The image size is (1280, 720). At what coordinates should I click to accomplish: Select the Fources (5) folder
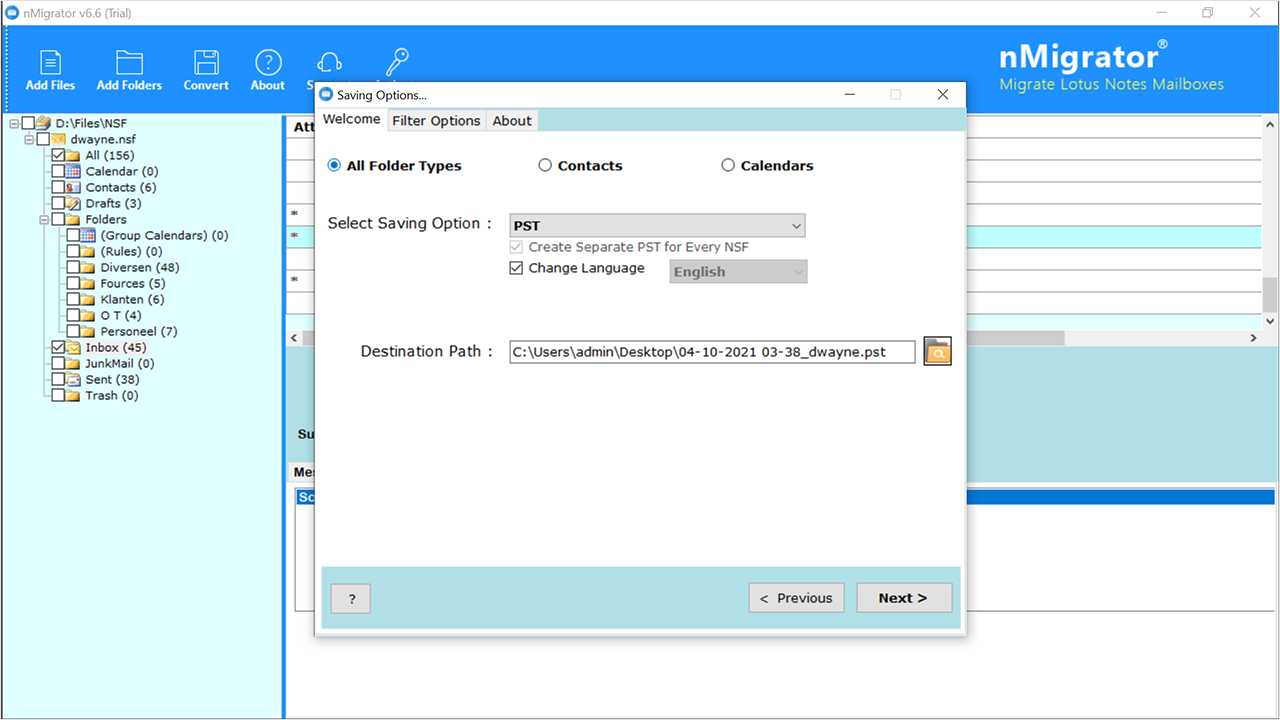tap(133, 283)
